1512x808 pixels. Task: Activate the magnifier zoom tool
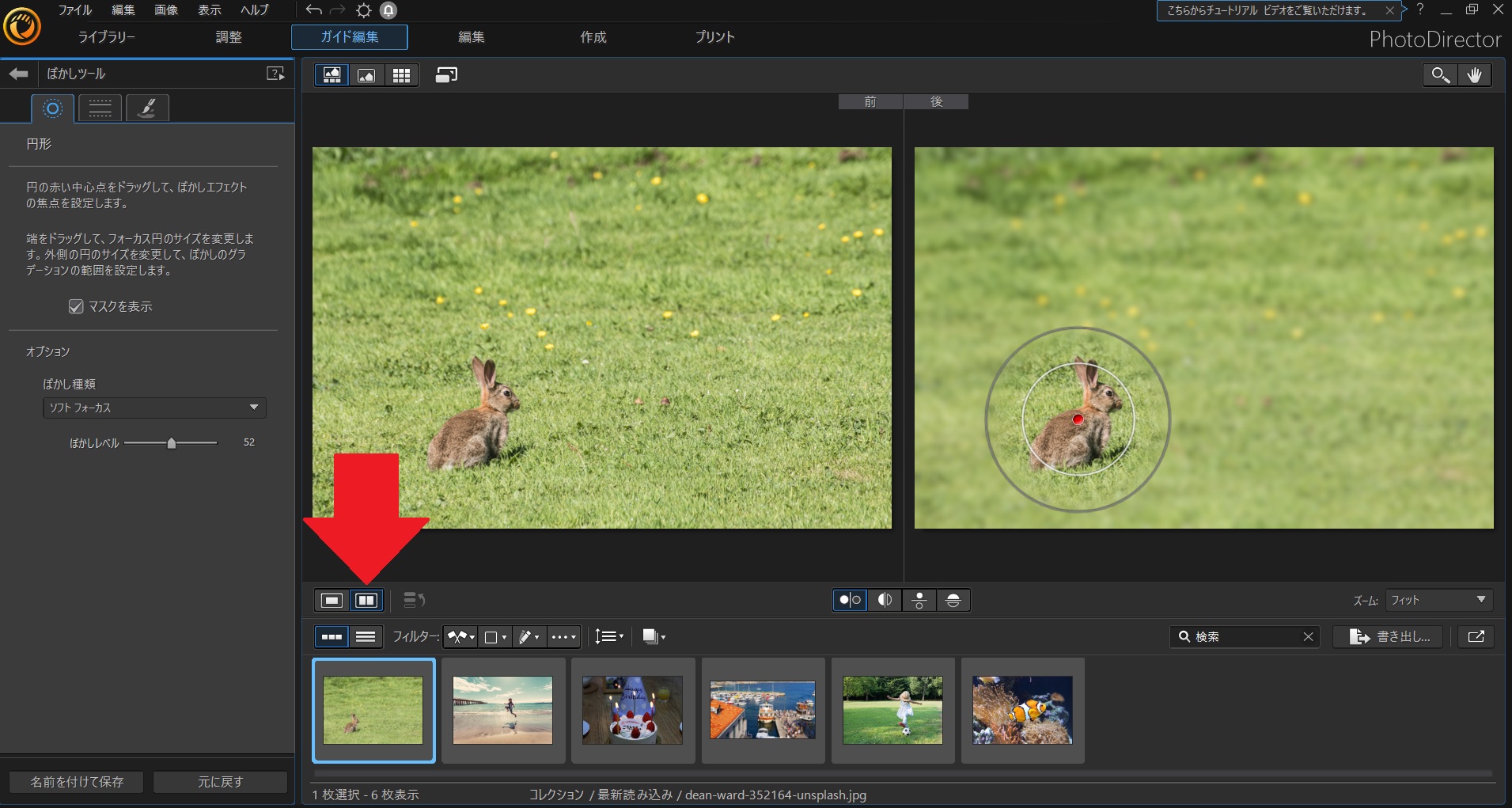point(1440,75)
